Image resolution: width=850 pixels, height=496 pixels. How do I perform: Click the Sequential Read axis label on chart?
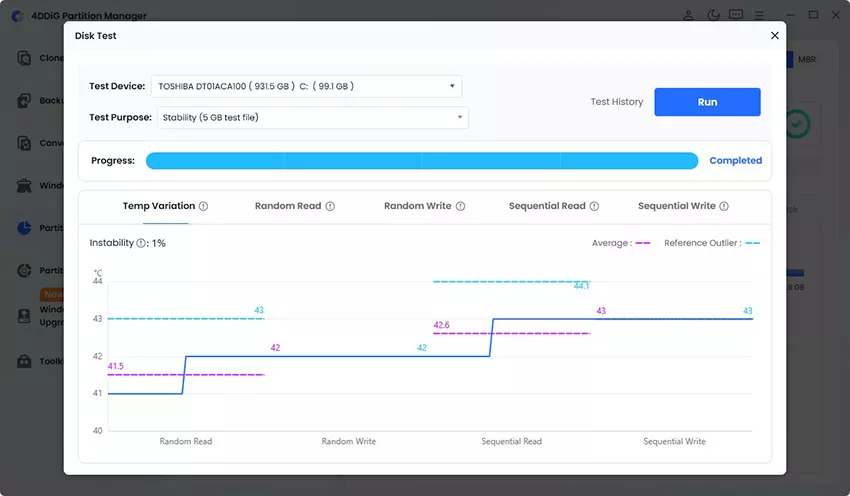[511, 441]
